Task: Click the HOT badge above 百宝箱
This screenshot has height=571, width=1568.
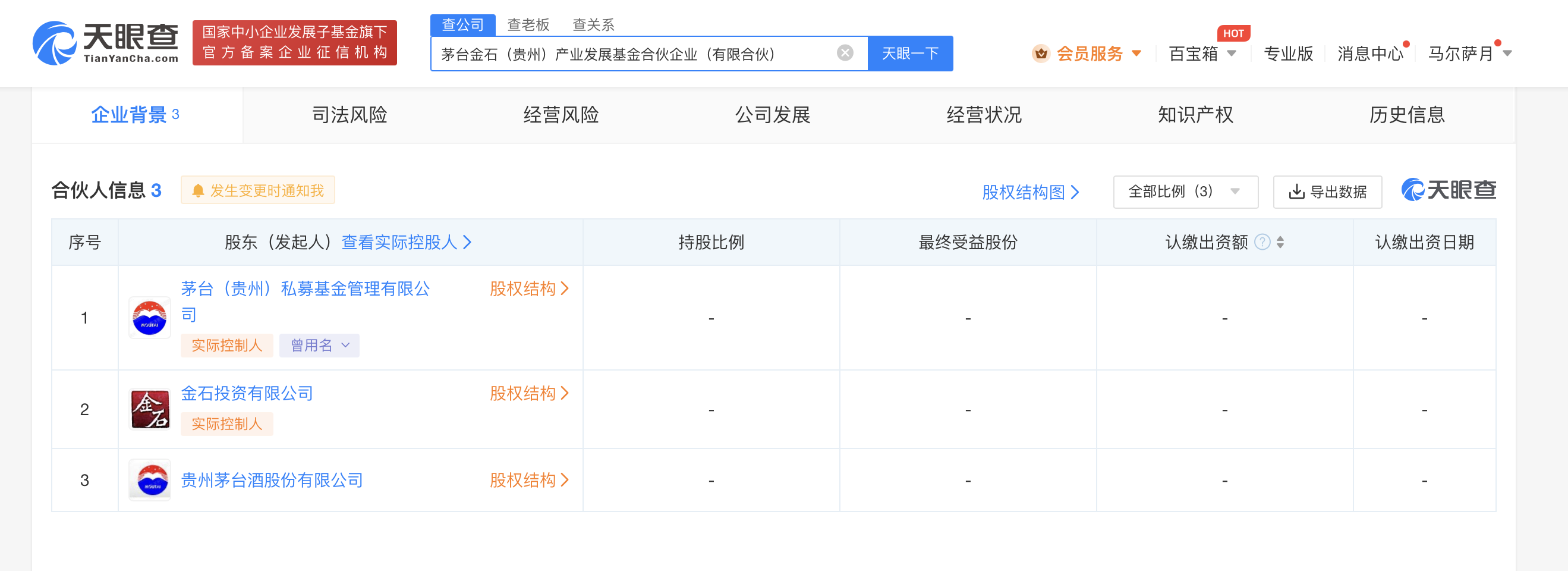Action: tap(1233, 33)
